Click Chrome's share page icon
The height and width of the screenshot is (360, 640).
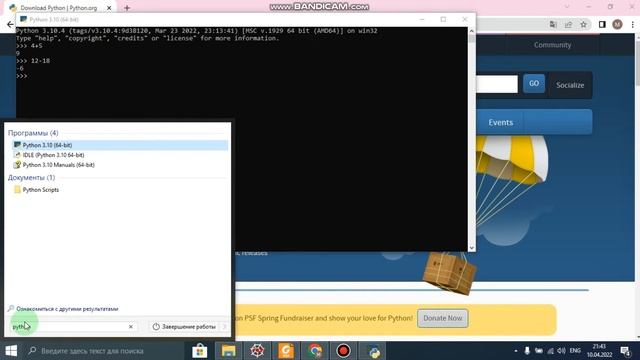(569, 24)
